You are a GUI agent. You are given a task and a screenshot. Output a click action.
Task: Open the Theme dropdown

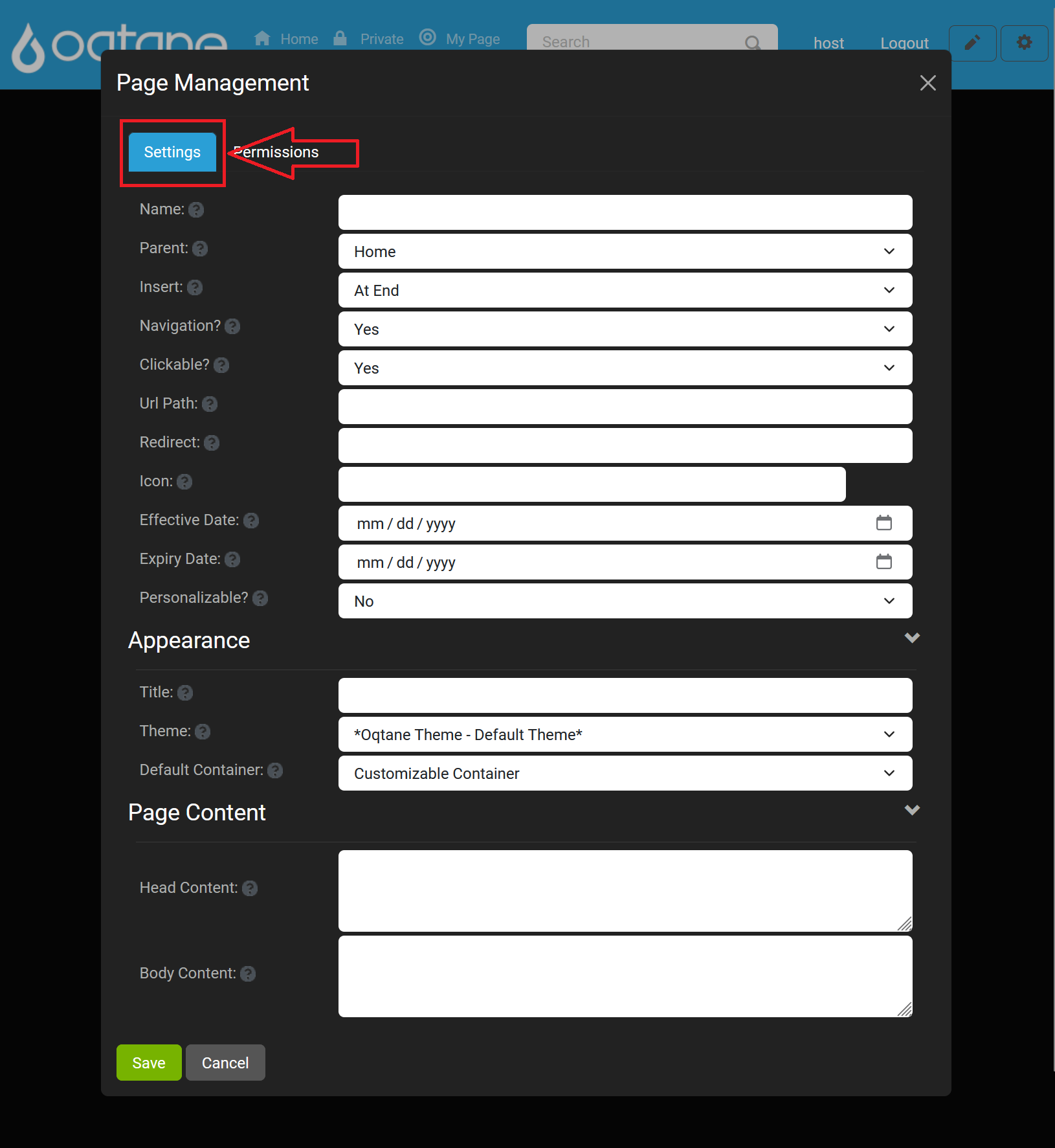tap(625, 734)
